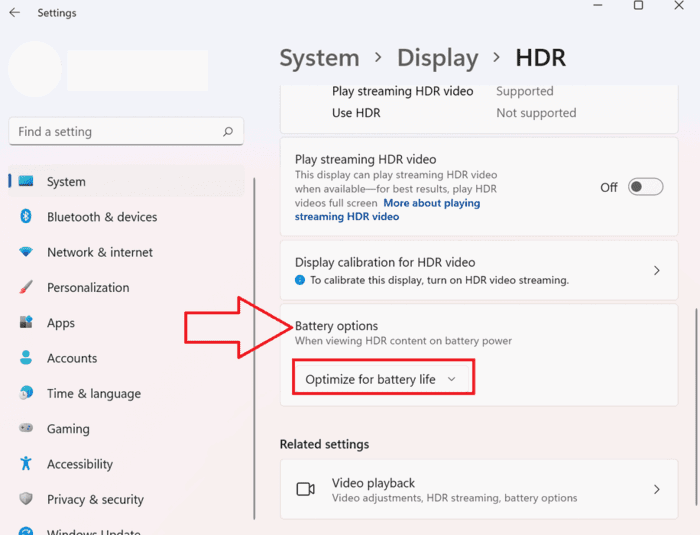Open Bluetooth & devices settings
The width and height of the screenshot is (700, 535).
point(126,217)
